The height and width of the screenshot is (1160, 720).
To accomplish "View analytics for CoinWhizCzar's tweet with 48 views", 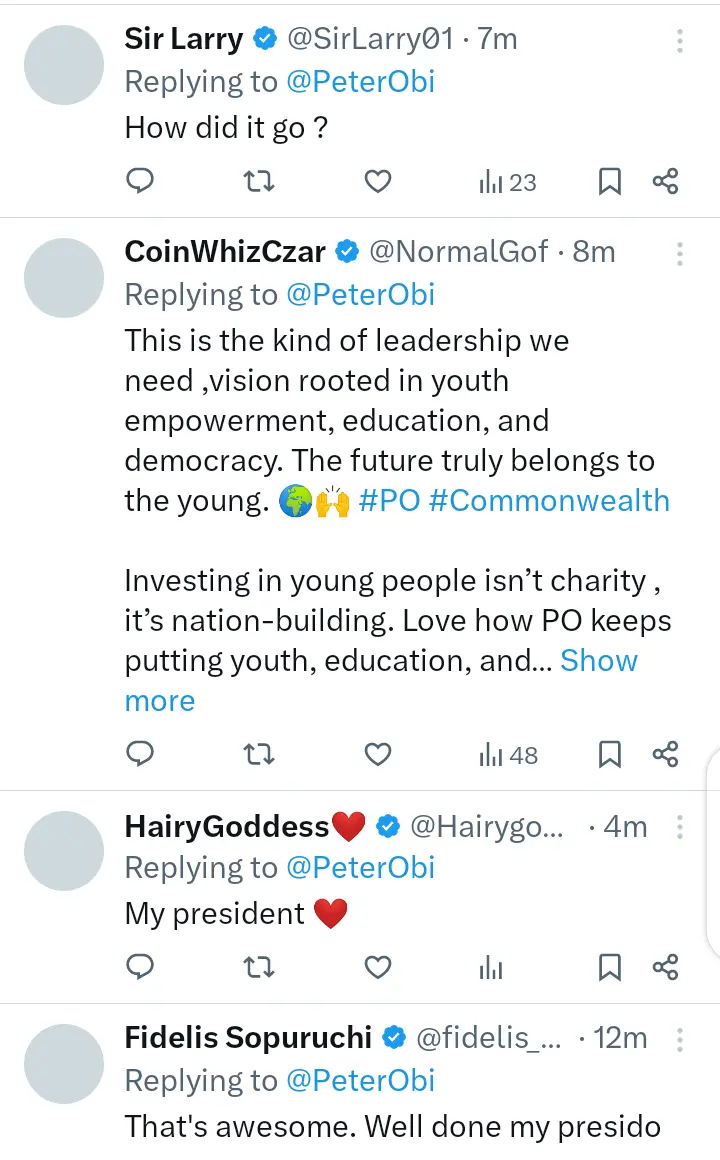I will click(x=508, y=755).
